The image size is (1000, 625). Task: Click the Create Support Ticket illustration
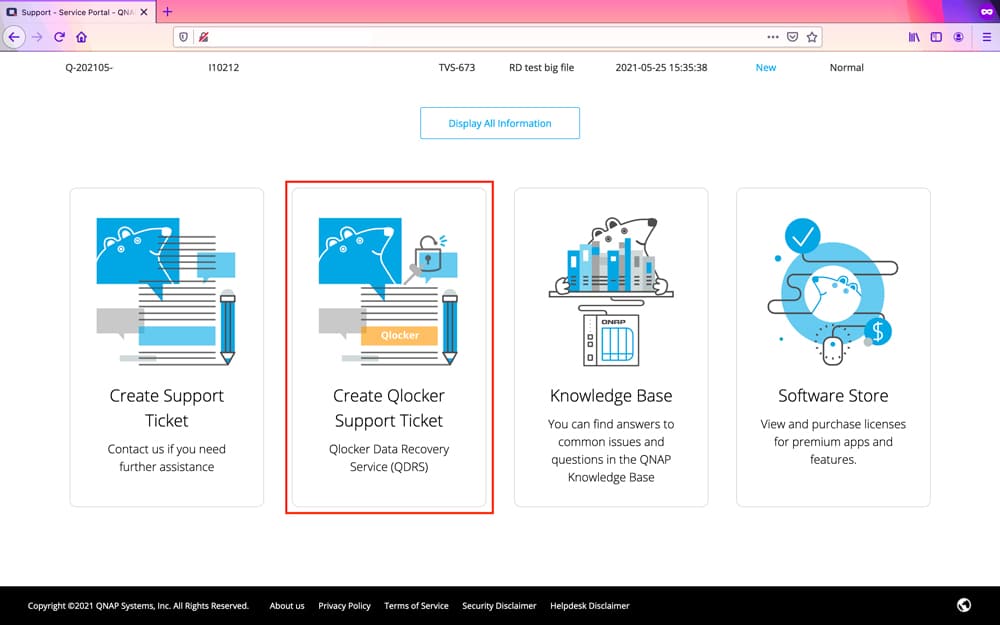[166, 291]
